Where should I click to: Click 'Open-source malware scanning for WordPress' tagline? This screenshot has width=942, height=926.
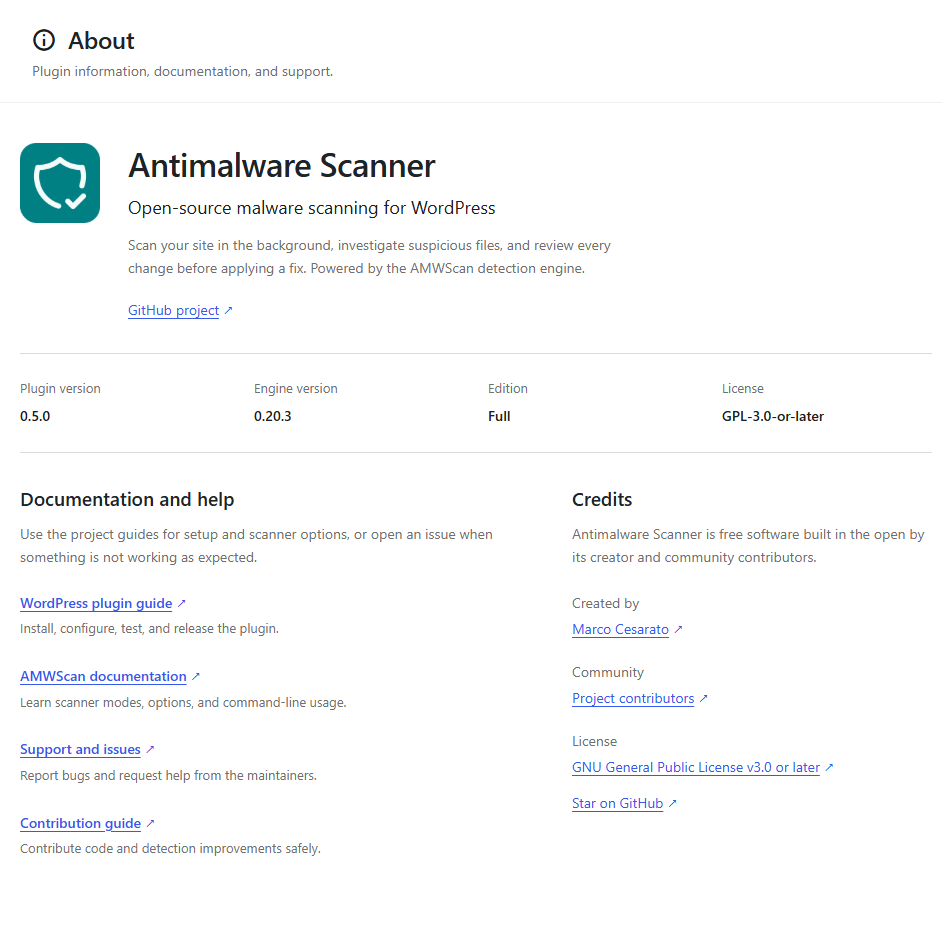point(311,208)
